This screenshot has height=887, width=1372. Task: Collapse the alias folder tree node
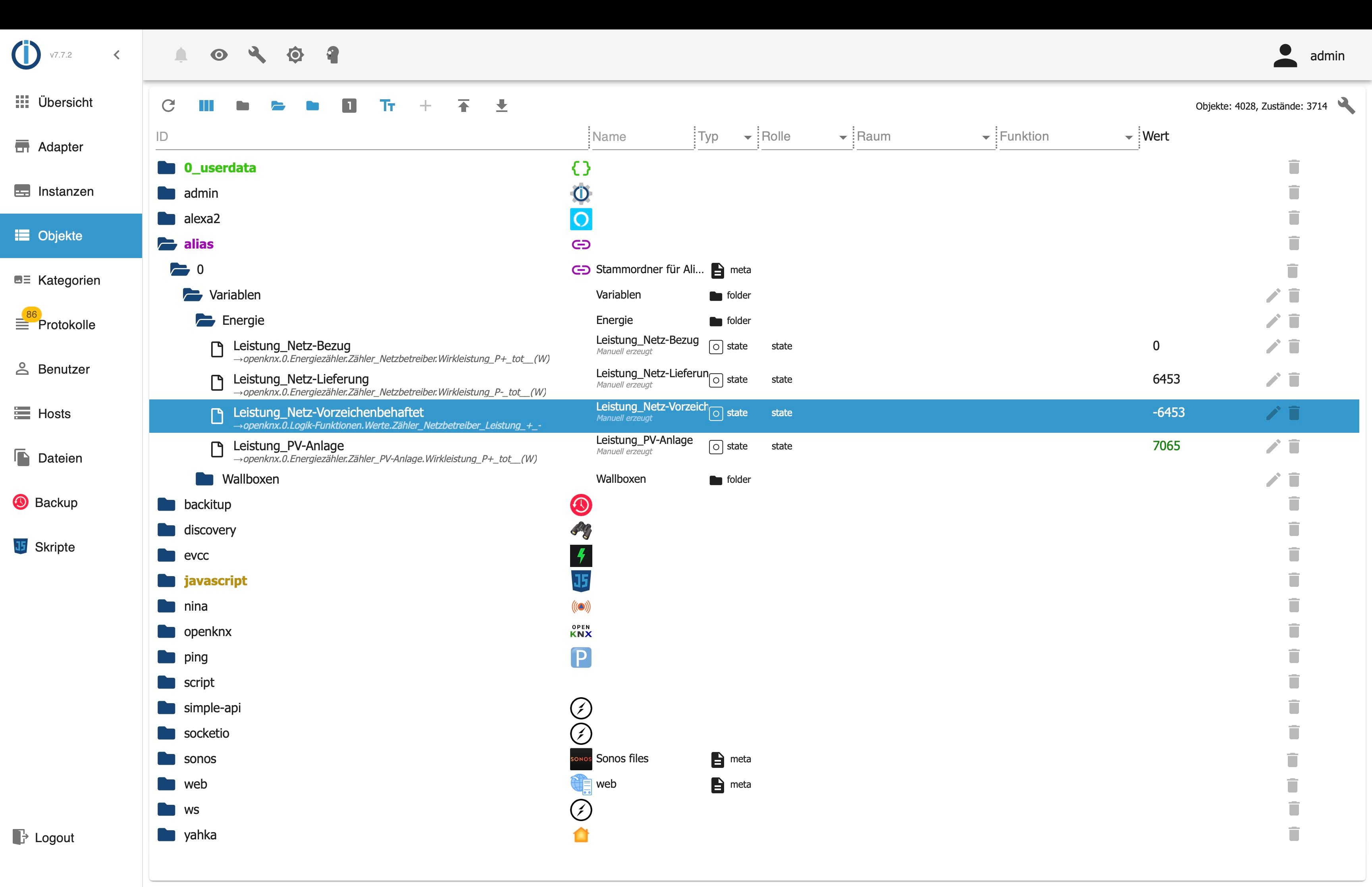click(167, 244)
